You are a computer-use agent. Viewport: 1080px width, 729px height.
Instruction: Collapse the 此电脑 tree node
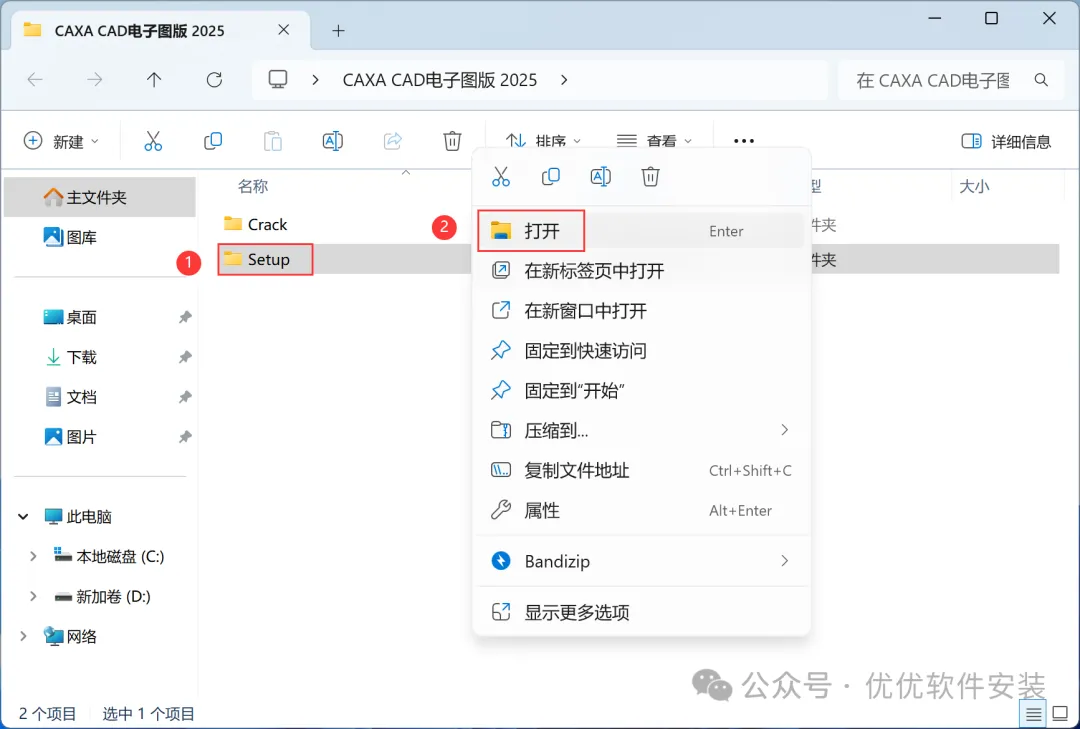[x=23, y=516]
